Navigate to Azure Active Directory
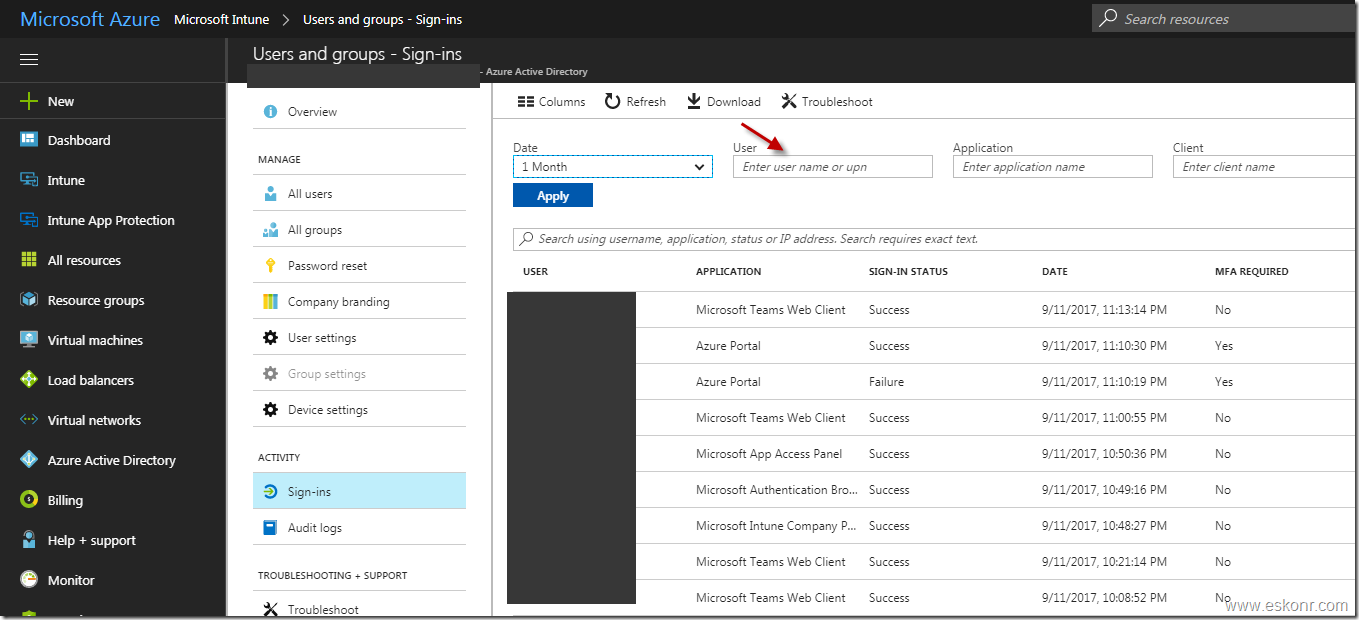 (x=108, y=460)
